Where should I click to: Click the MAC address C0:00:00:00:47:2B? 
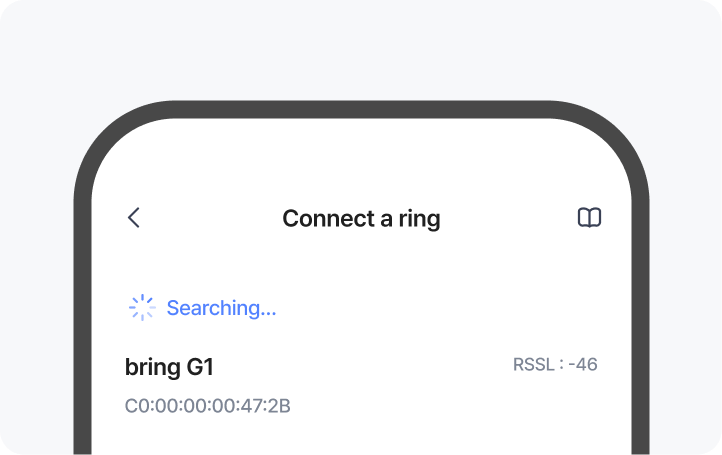(208, 406)
